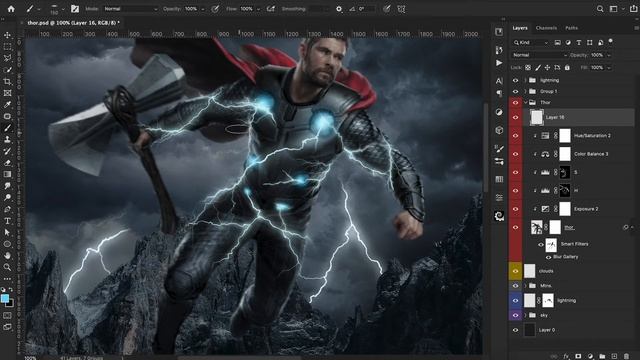
Task: Switch to the Channels tab
Action: click(546, 28)
